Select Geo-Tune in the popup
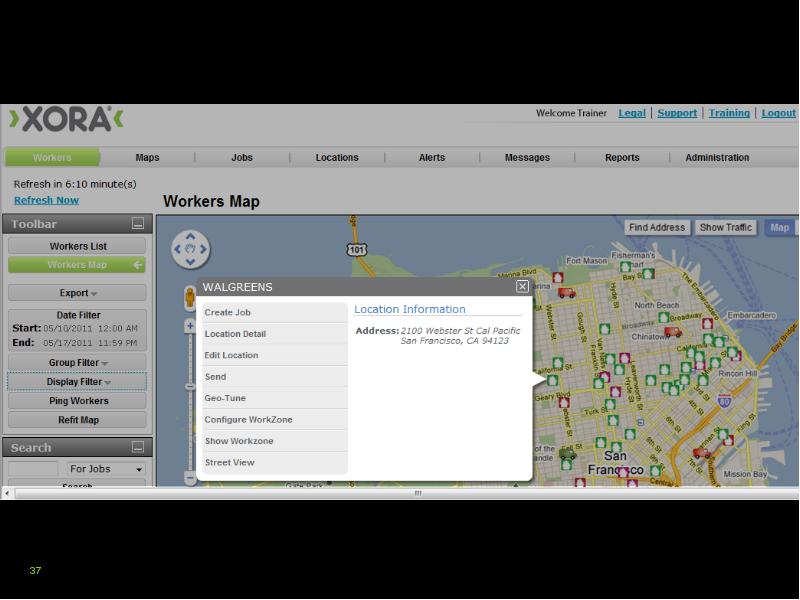 [x=275, y=398]
